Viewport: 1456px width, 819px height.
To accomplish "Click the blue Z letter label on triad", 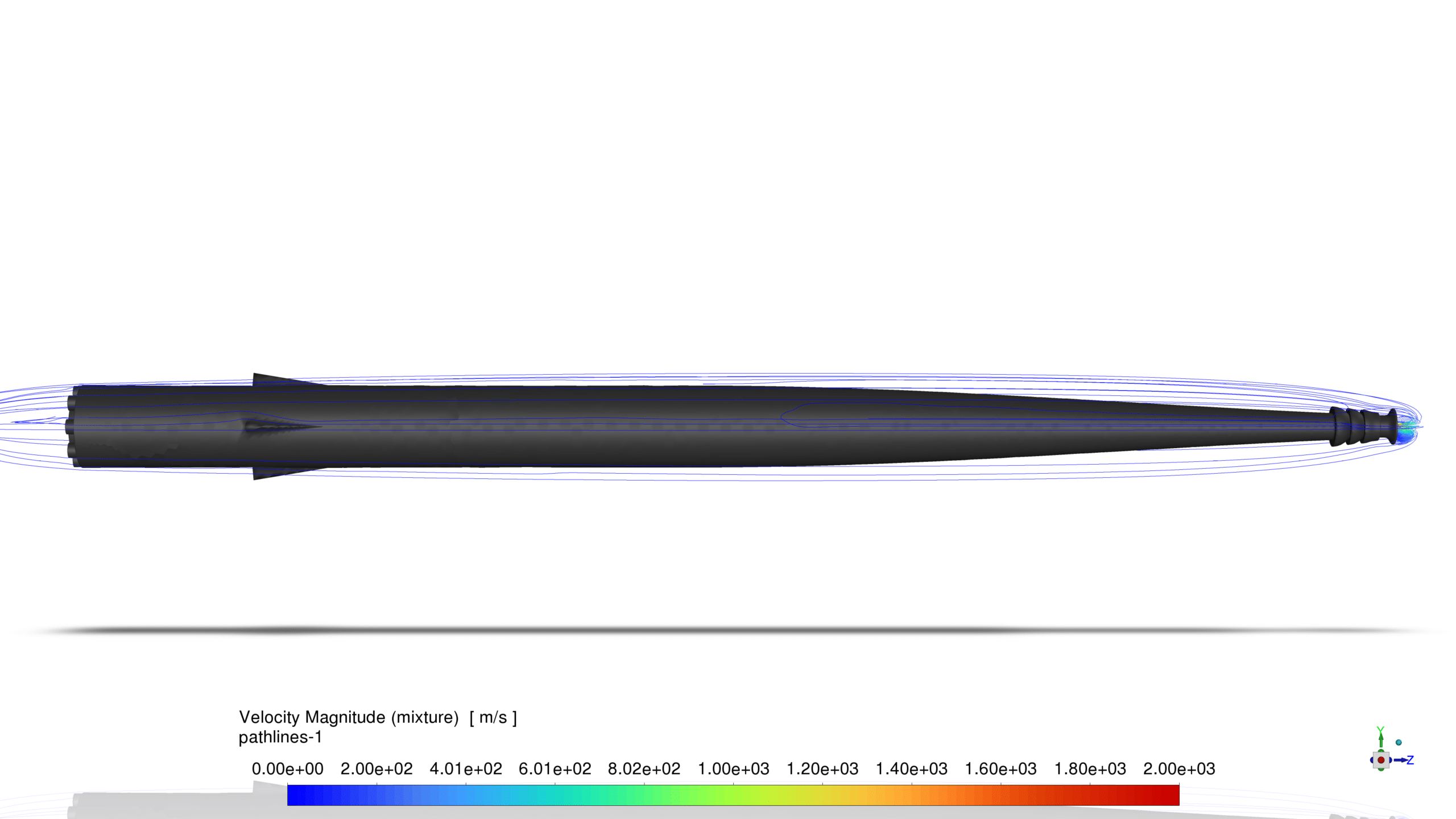I will point(1410,760).
